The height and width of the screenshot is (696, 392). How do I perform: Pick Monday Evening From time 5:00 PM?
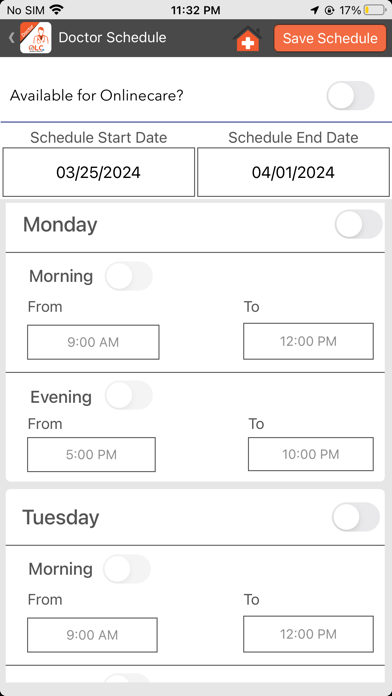pyautogui.click(x=91, y=455)
